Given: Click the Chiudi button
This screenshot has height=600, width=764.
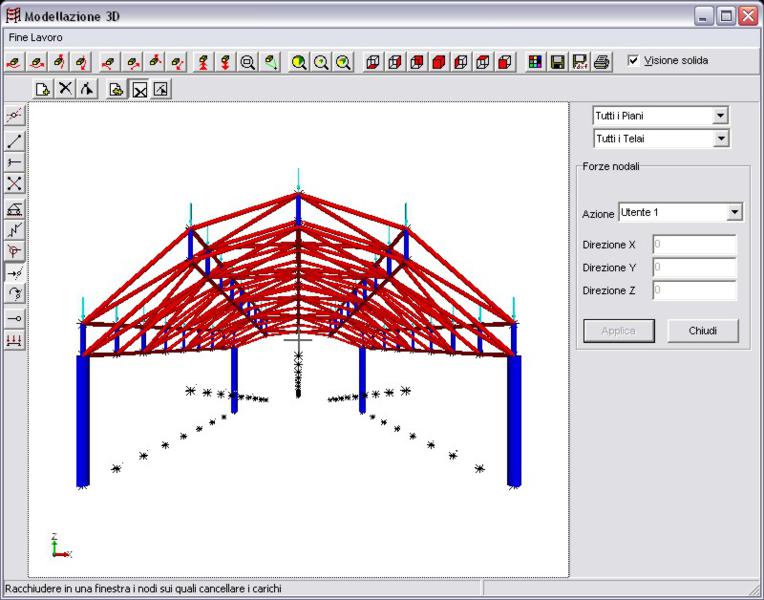Looking at the screenshot, I should click(x=703, y=330).
